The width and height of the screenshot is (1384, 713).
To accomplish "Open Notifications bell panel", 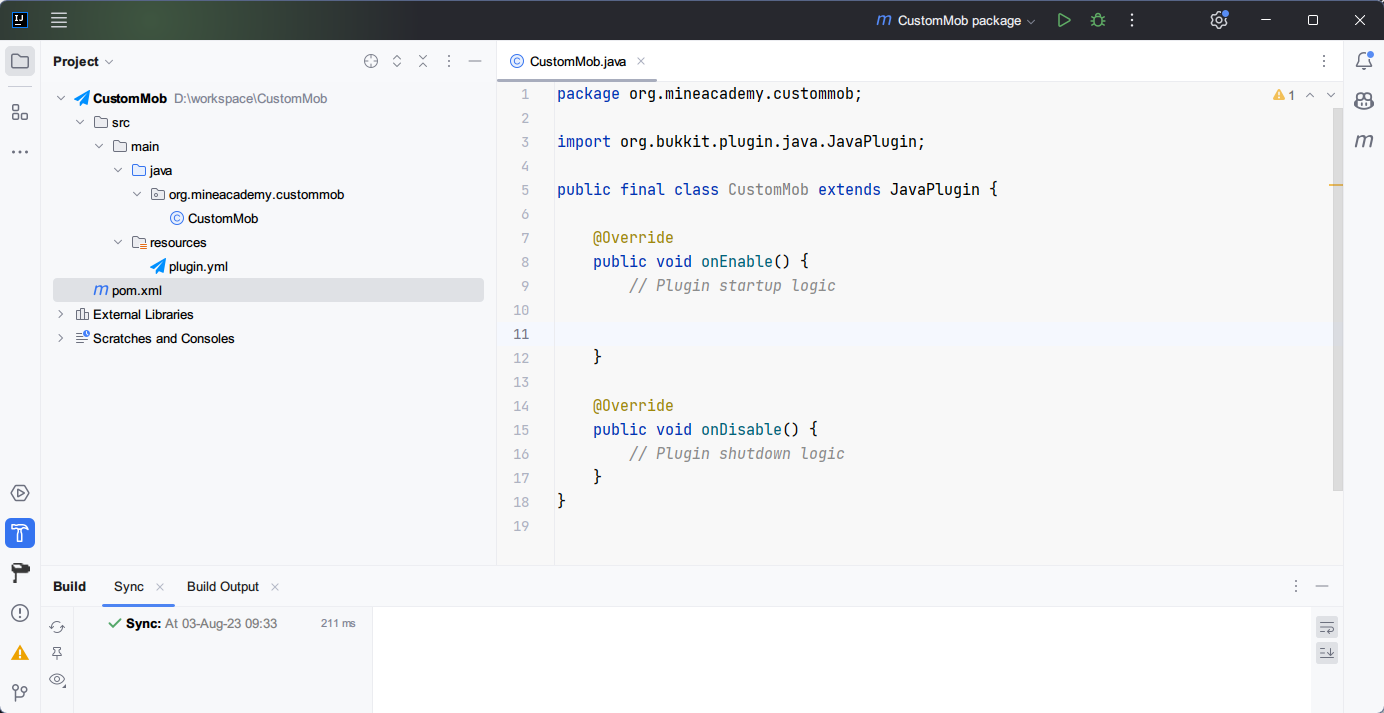I will click(x=1363, y=61).
